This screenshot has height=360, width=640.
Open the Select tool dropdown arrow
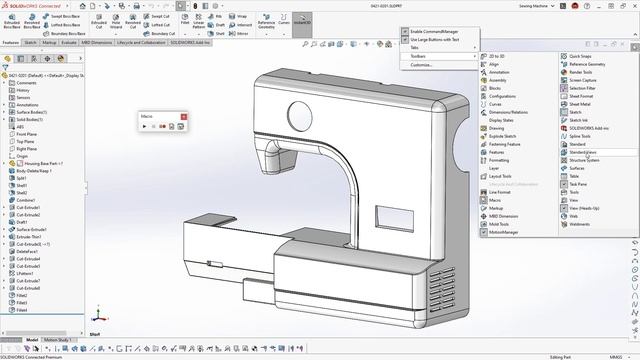coord(188,6)
